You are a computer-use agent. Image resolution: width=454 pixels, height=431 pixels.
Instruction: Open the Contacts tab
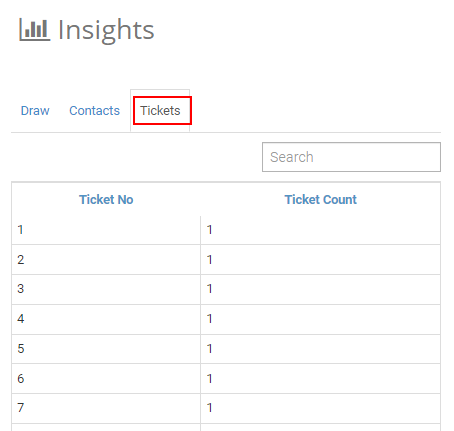tap(94, 111)
